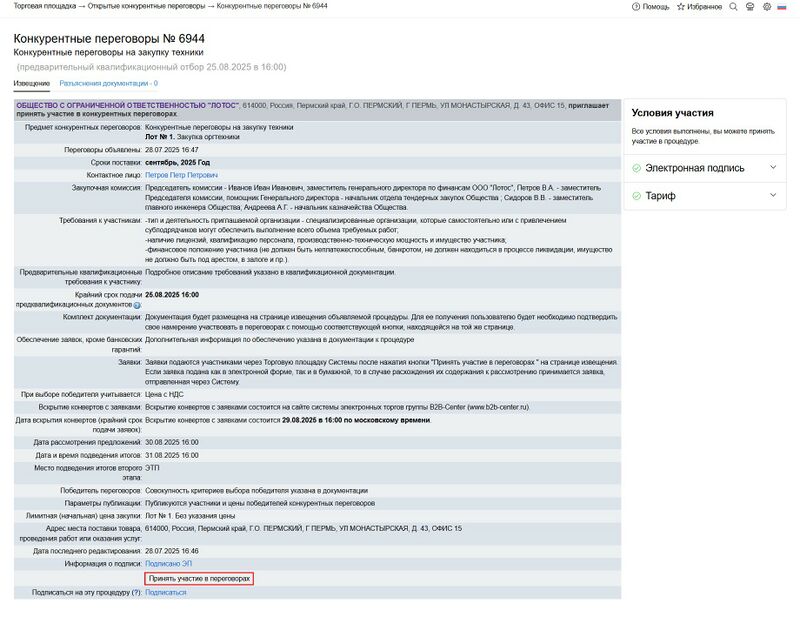Switch language via Russian flag icon

783,6
